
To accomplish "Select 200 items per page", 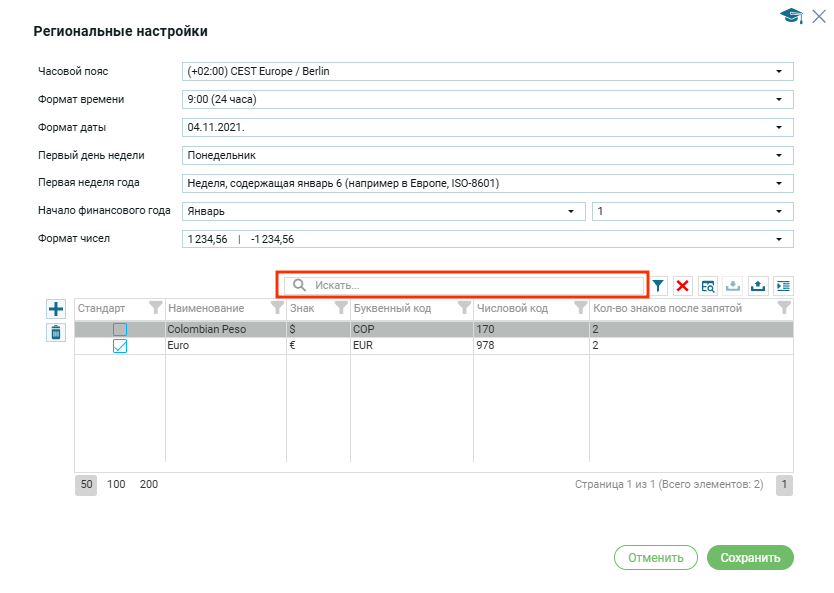I will point(149,484).
